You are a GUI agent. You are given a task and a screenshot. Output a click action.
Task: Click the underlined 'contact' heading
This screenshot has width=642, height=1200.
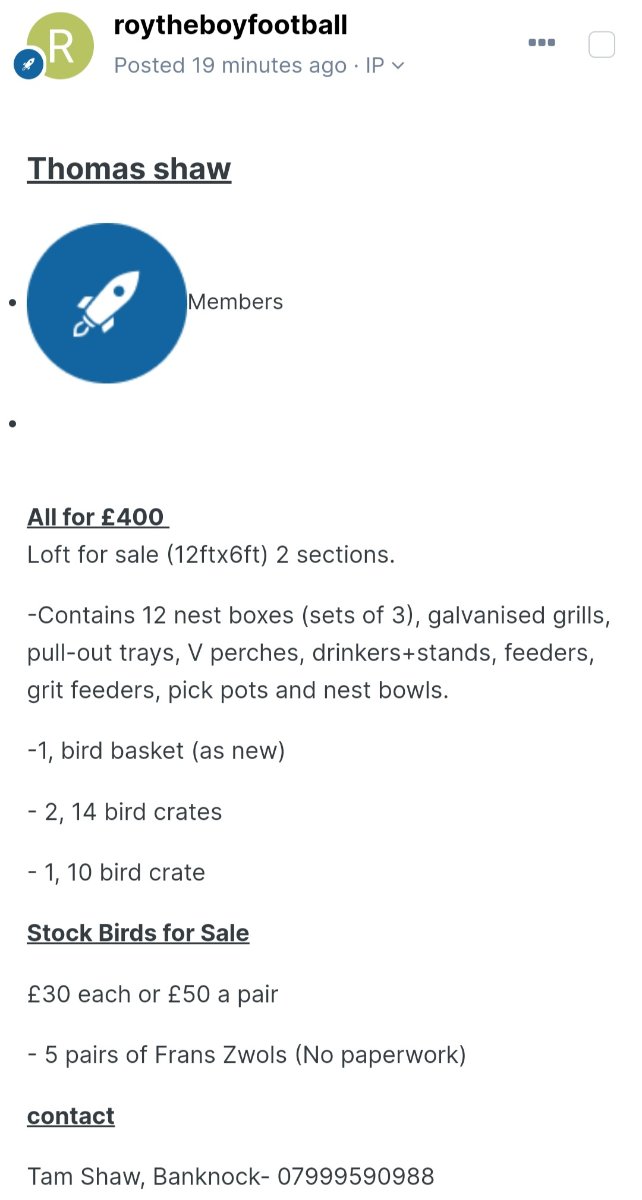pos(71,1116)
